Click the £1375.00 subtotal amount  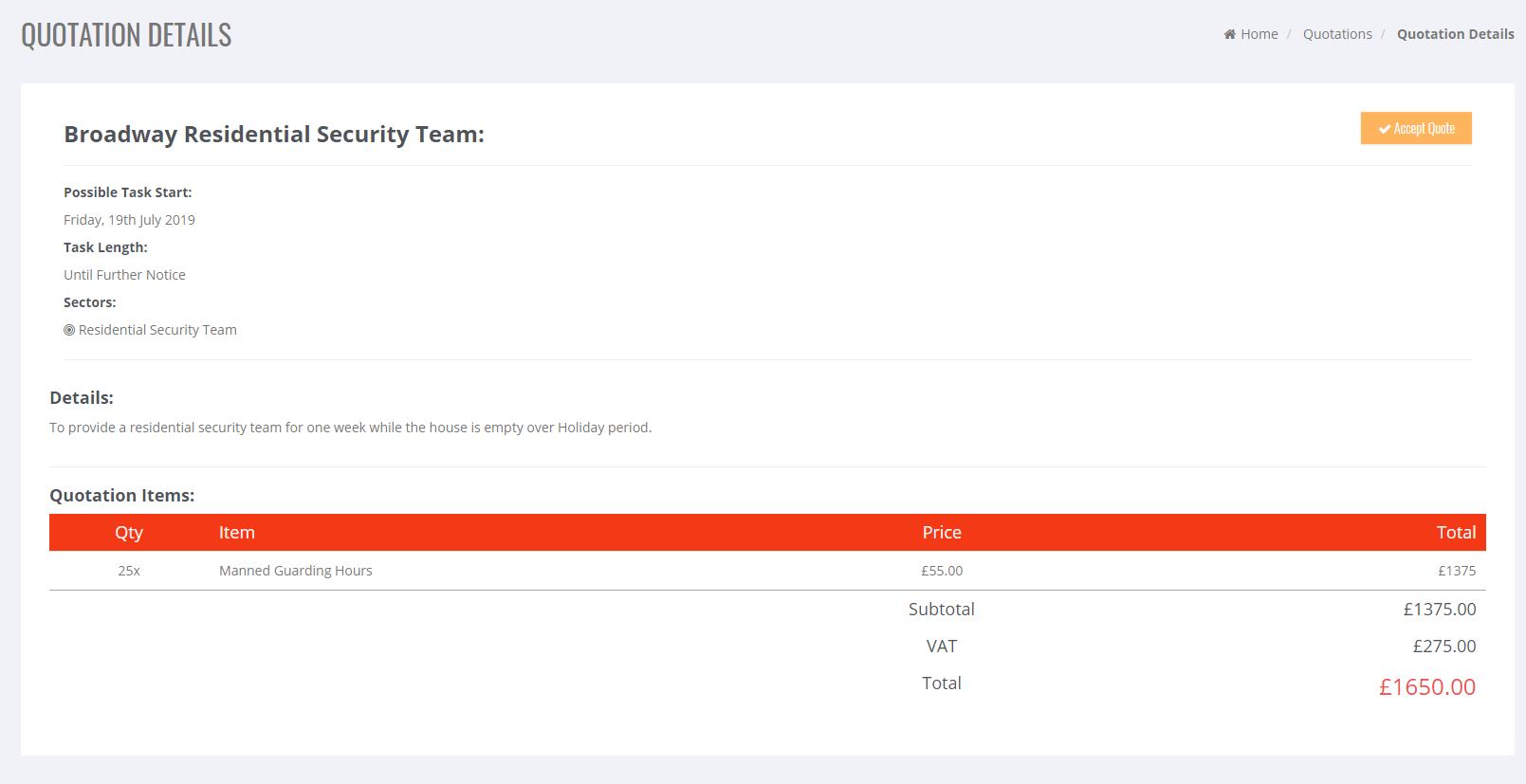[x=1439, y=610]
